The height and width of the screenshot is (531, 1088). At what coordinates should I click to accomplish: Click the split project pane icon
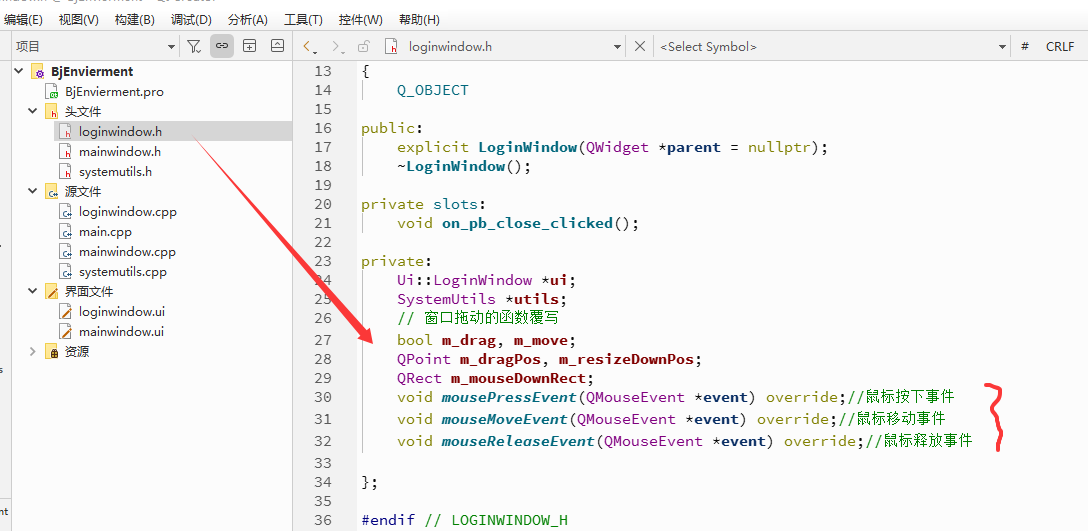(250, 47)
